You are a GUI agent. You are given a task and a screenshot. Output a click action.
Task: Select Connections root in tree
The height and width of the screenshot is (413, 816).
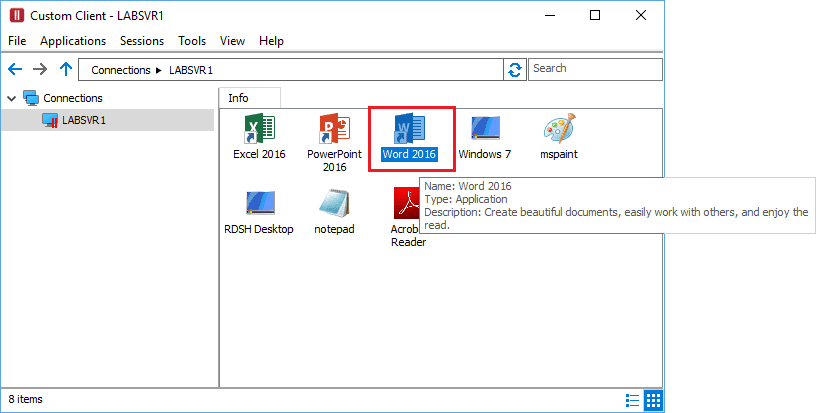point(73,98)
